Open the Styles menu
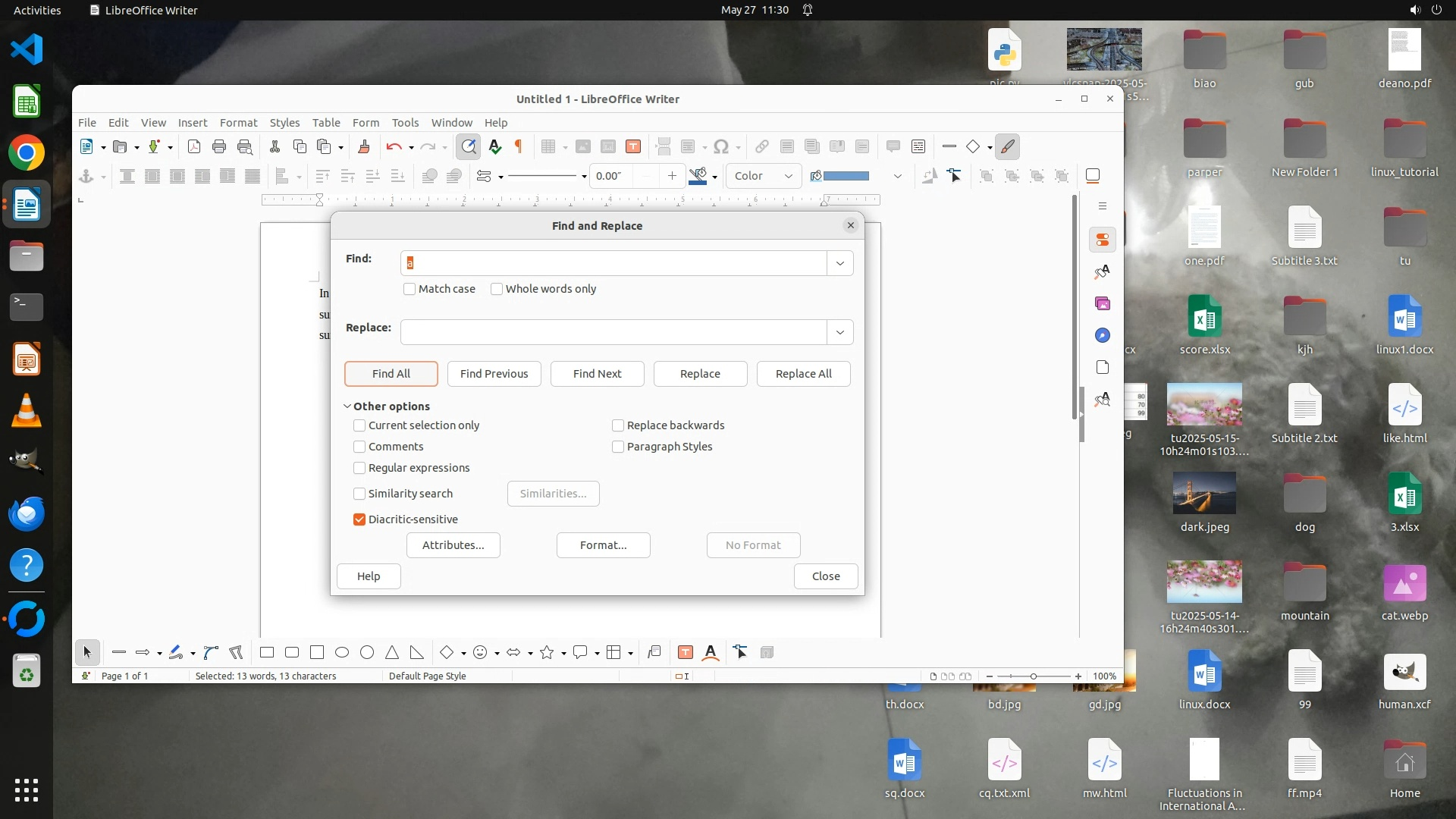1456x819 pixels. (284, 122)
